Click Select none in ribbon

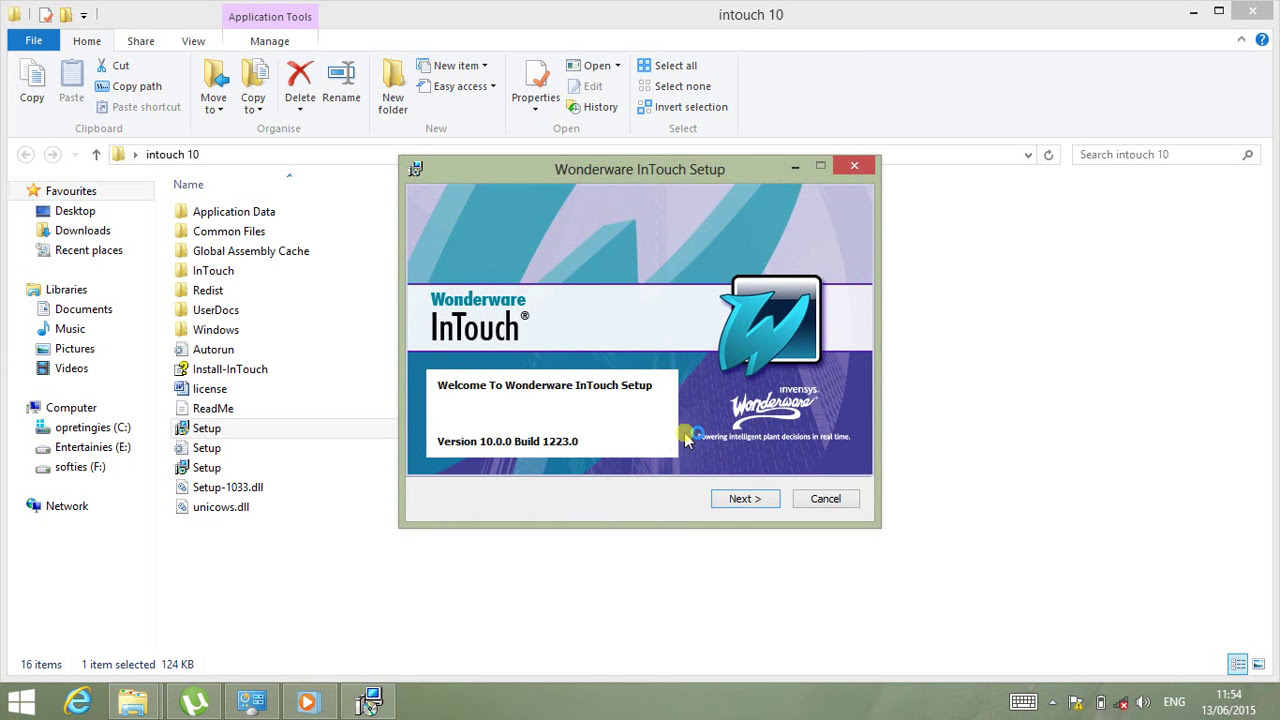point(674,86)
